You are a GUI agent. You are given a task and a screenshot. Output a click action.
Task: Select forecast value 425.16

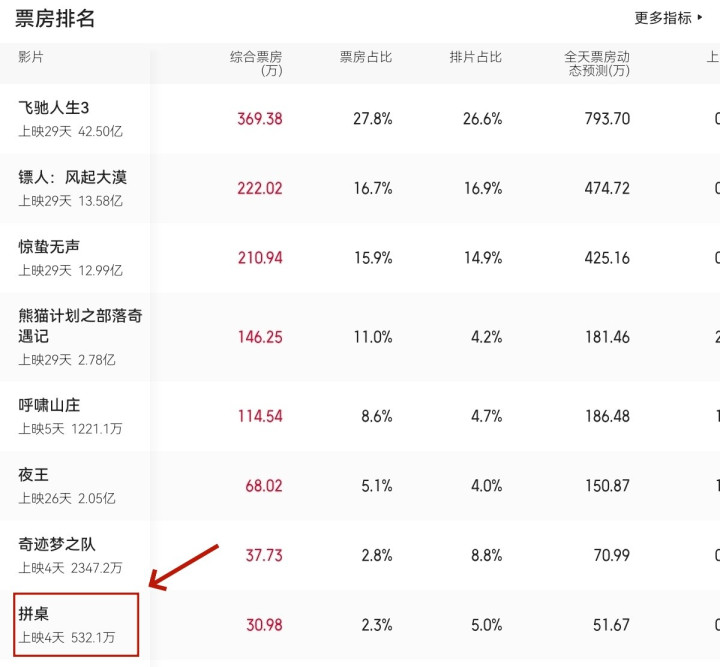[x=607, y=258]
